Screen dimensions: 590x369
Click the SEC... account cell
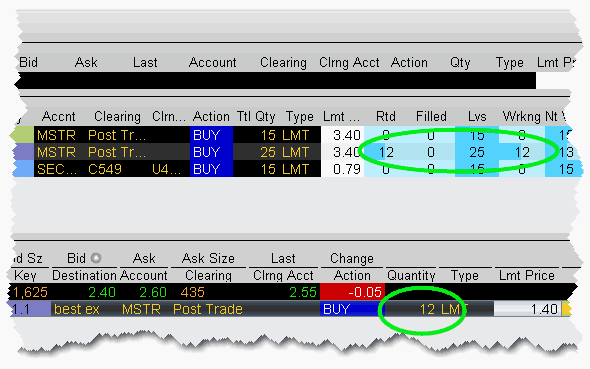coord(57,169)
